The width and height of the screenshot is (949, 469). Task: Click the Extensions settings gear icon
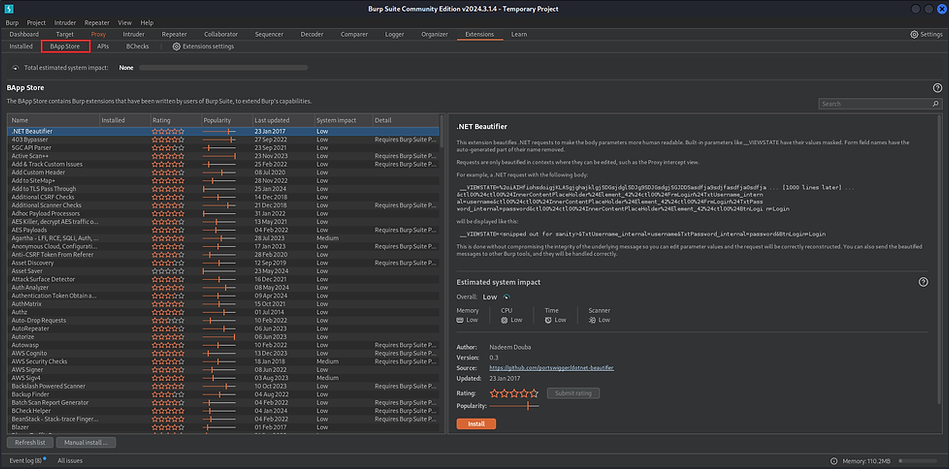tap(177, 47)
